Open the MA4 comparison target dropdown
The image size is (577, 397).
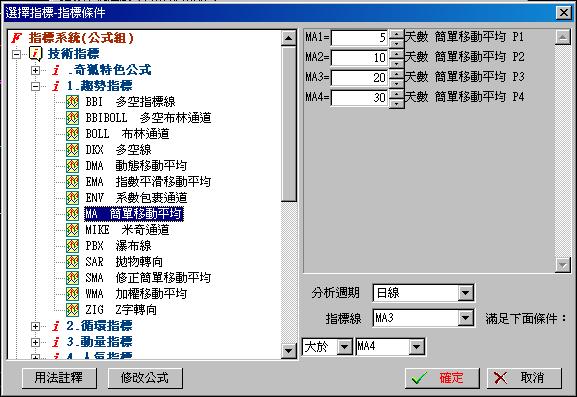pos(417,347)
